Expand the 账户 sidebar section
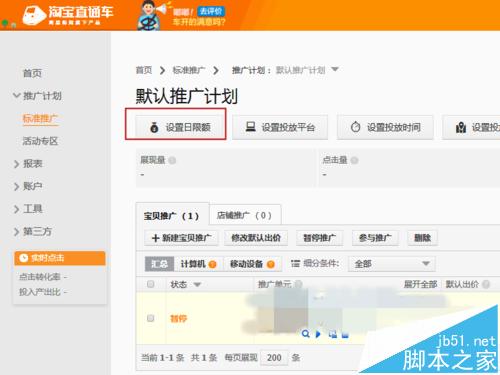Image resolution: width=500 pixels, height=375 pixels. coord(17,187)
